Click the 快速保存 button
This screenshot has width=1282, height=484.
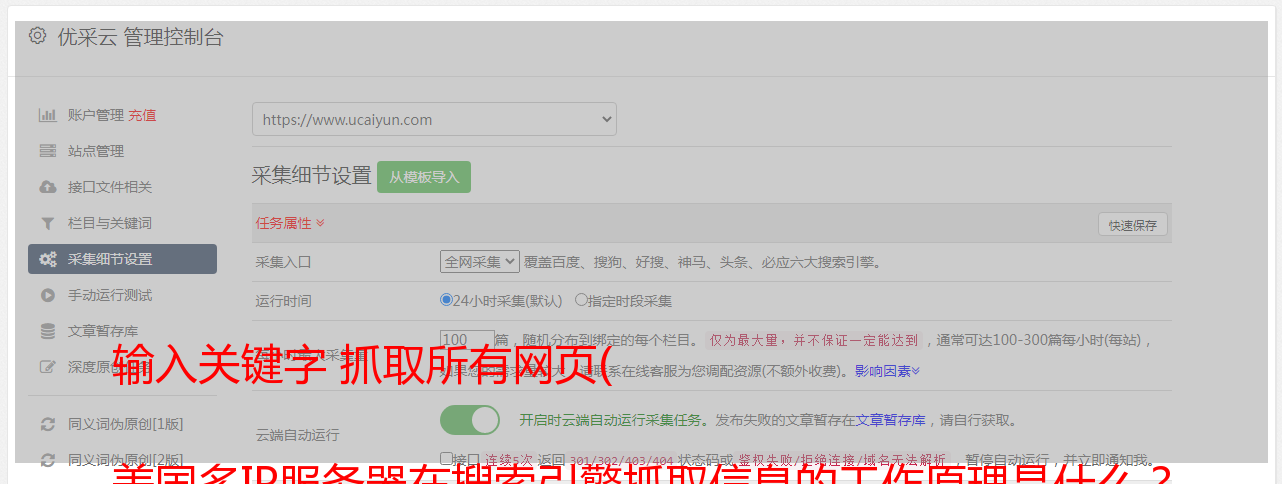tap(1133, 225)
